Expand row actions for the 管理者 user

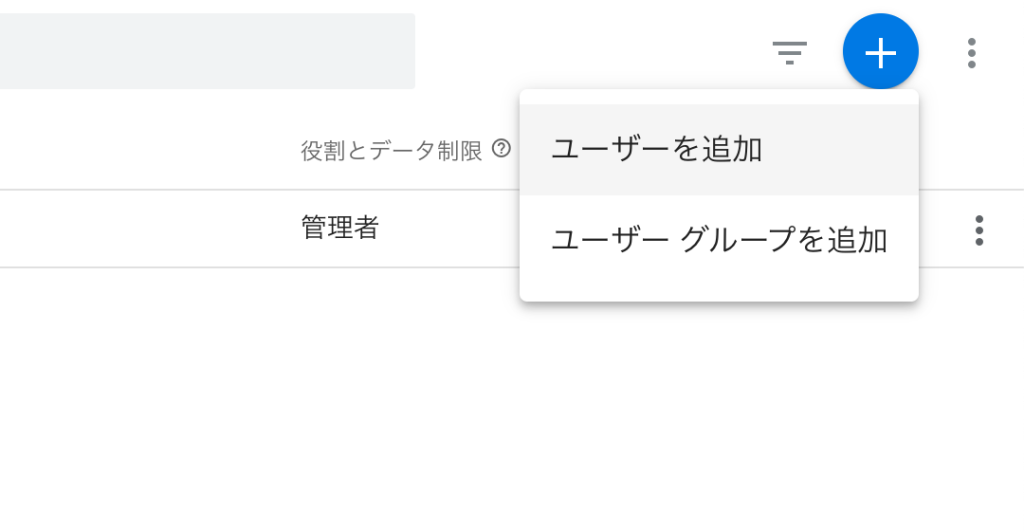point(978,230)
